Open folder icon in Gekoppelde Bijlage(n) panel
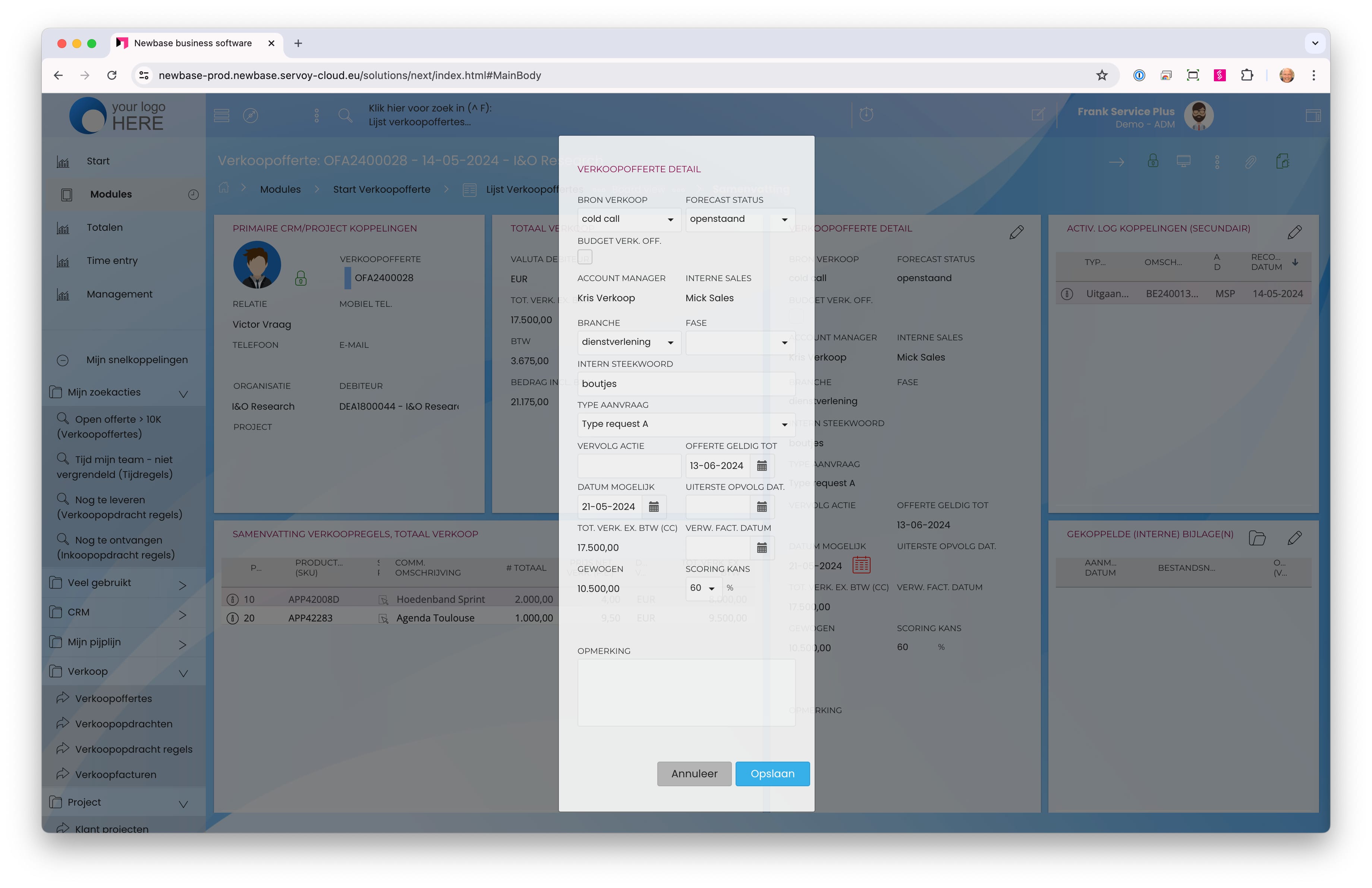Image resolution: width=1372 pixels, height=888 pixels. pyautogui.click(x=1257, y=538)
